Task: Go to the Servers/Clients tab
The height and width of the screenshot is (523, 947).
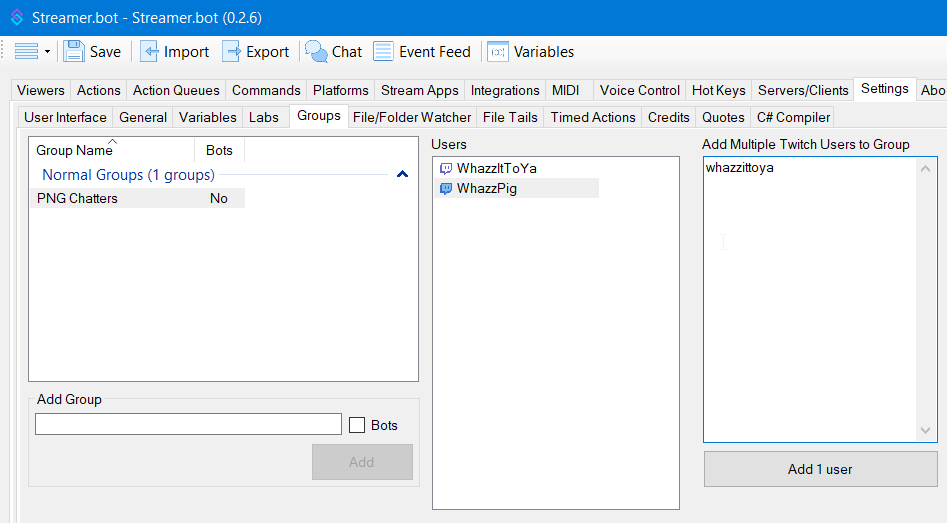Action: pos(803,90)
